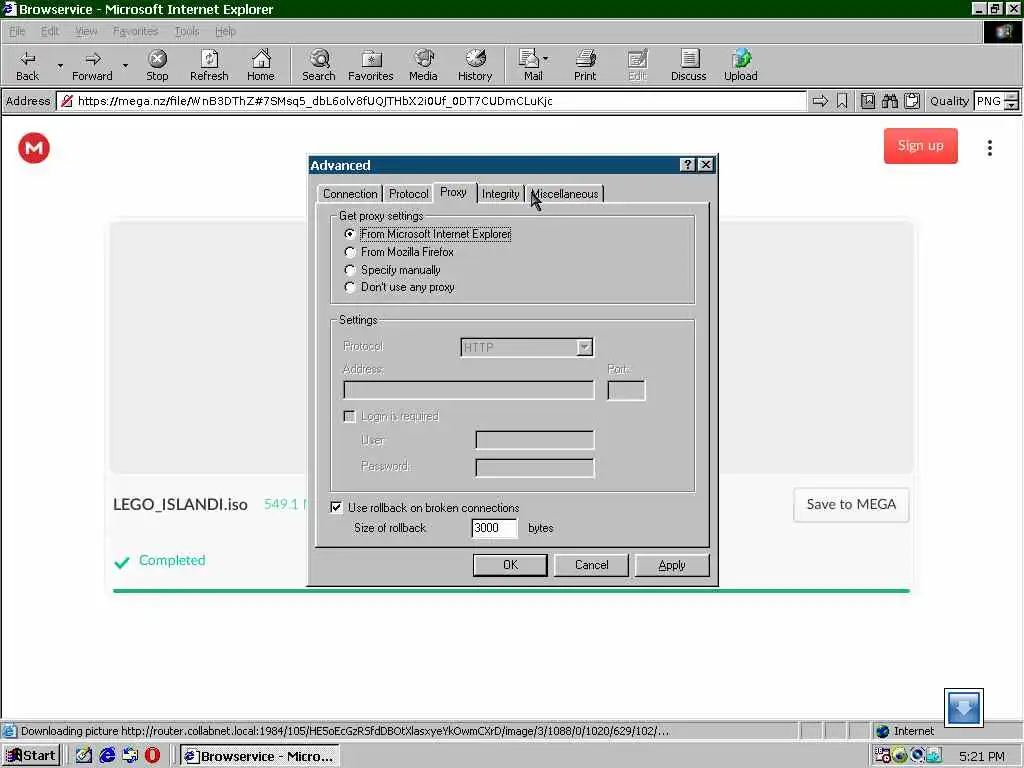Click the Size of rollback field

494,528
